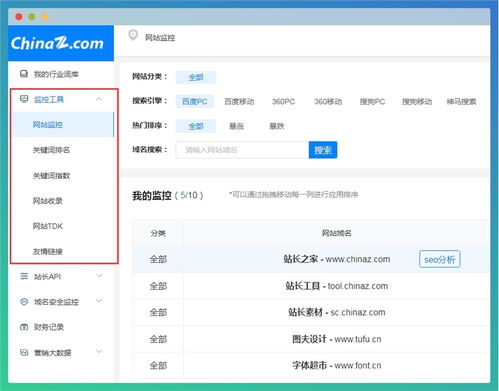Sort by 暴涨 in 热门排序
The height and width of the screenshot is (391, 499).
(x=237, y=126)
